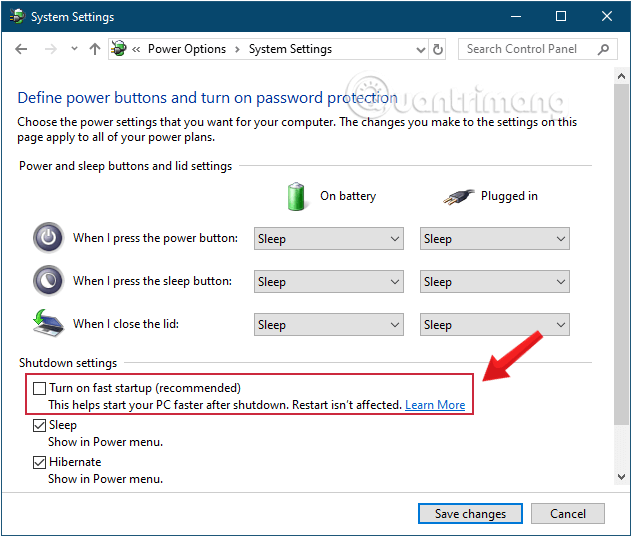
Task: Click 'Show in Power menu.' text under Hibernate
Action: point(106,479)
